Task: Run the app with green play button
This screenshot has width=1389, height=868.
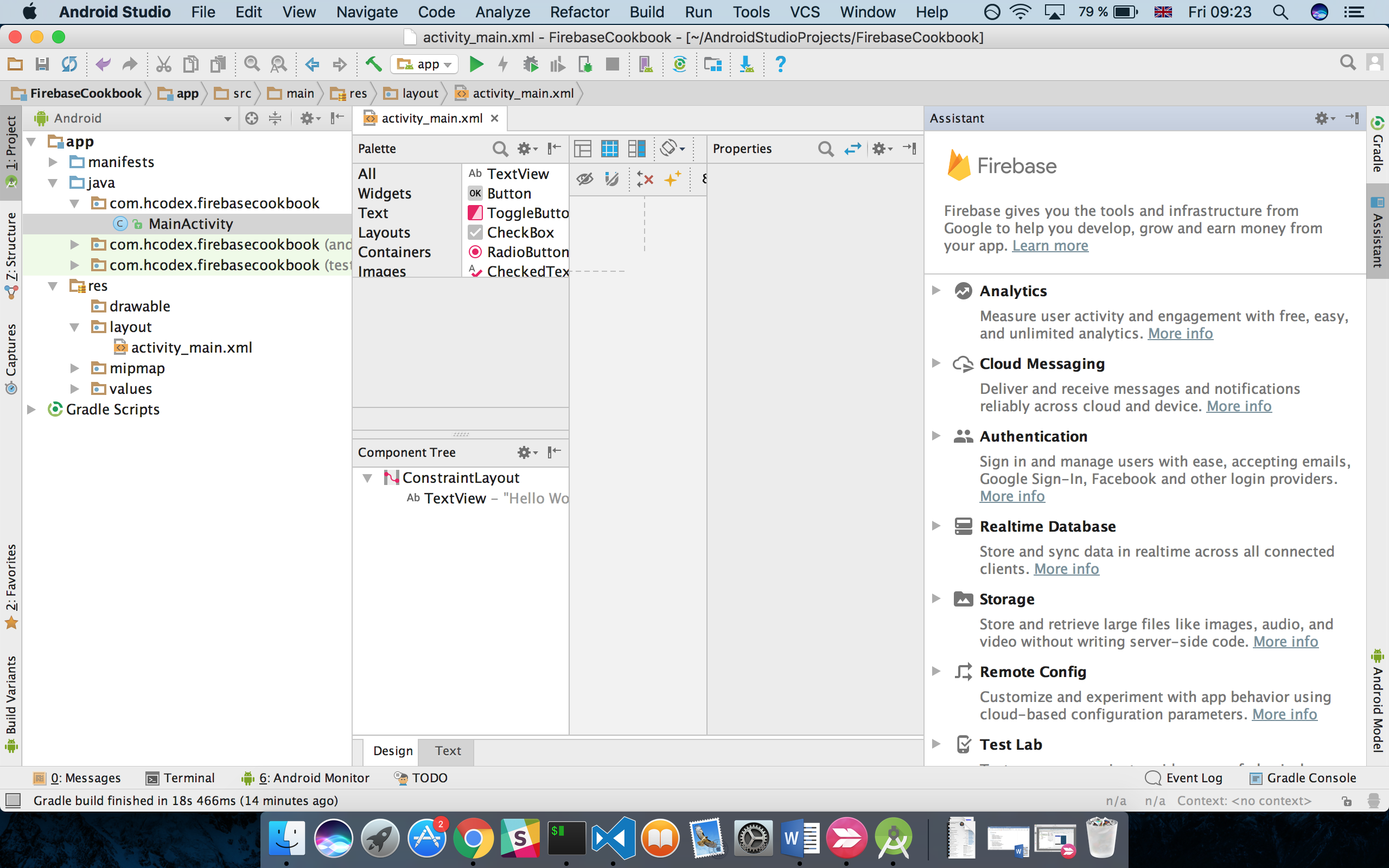Action: coord(476,65)
